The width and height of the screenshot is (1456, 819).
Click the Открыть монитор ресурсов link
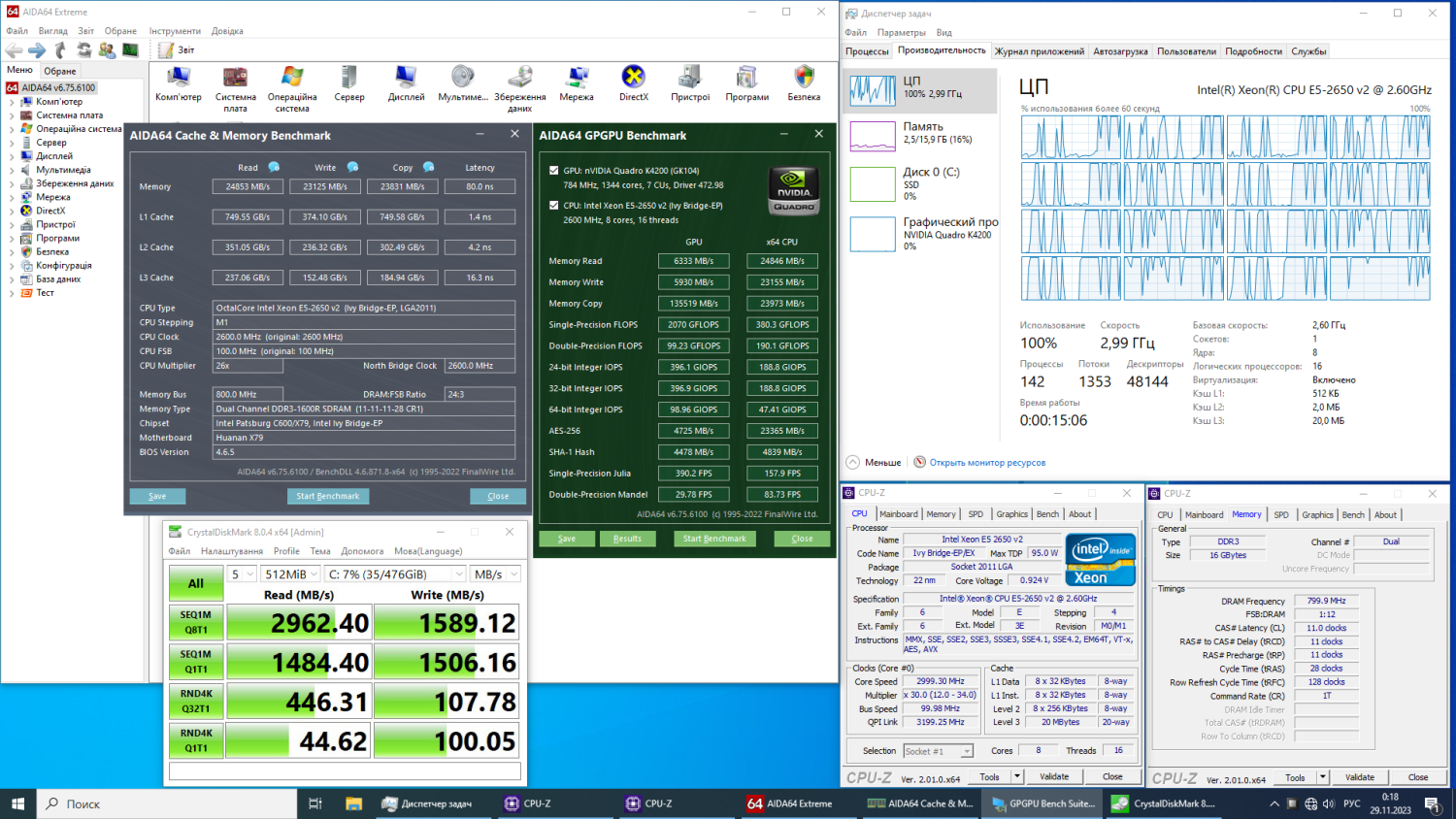coord(986,463)
